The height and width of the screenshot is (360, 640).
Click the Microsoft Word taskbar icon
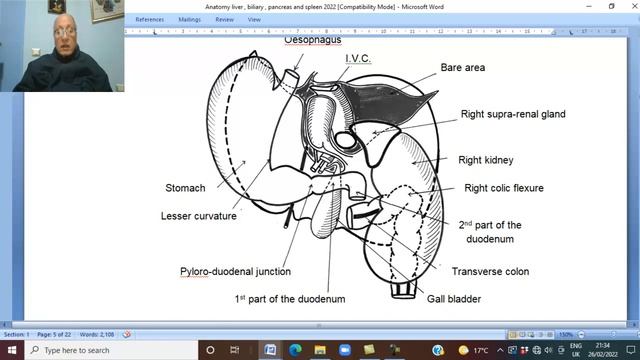coord(270,350)
